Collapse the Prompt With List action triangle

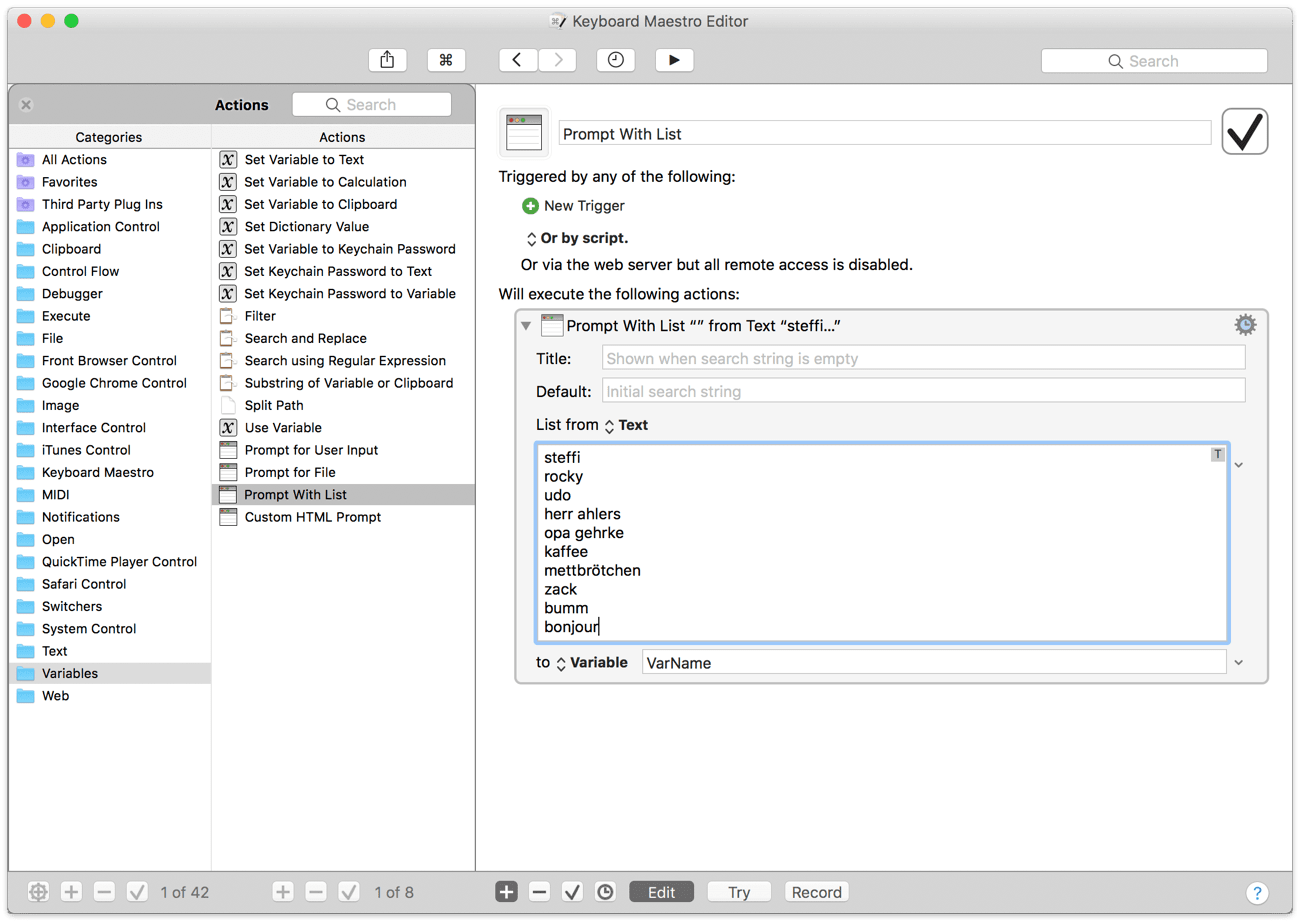(526, 325)
